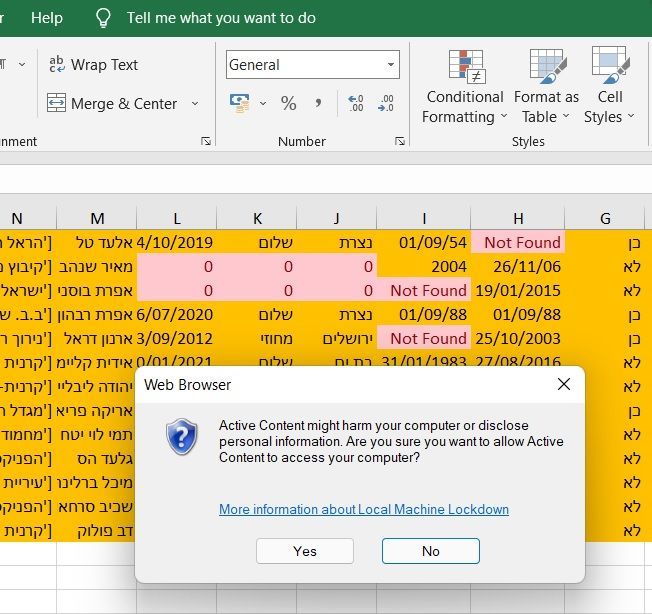This screenshot has width=652, height=614.
Task: Select column G header
Action: coord(605,218)
